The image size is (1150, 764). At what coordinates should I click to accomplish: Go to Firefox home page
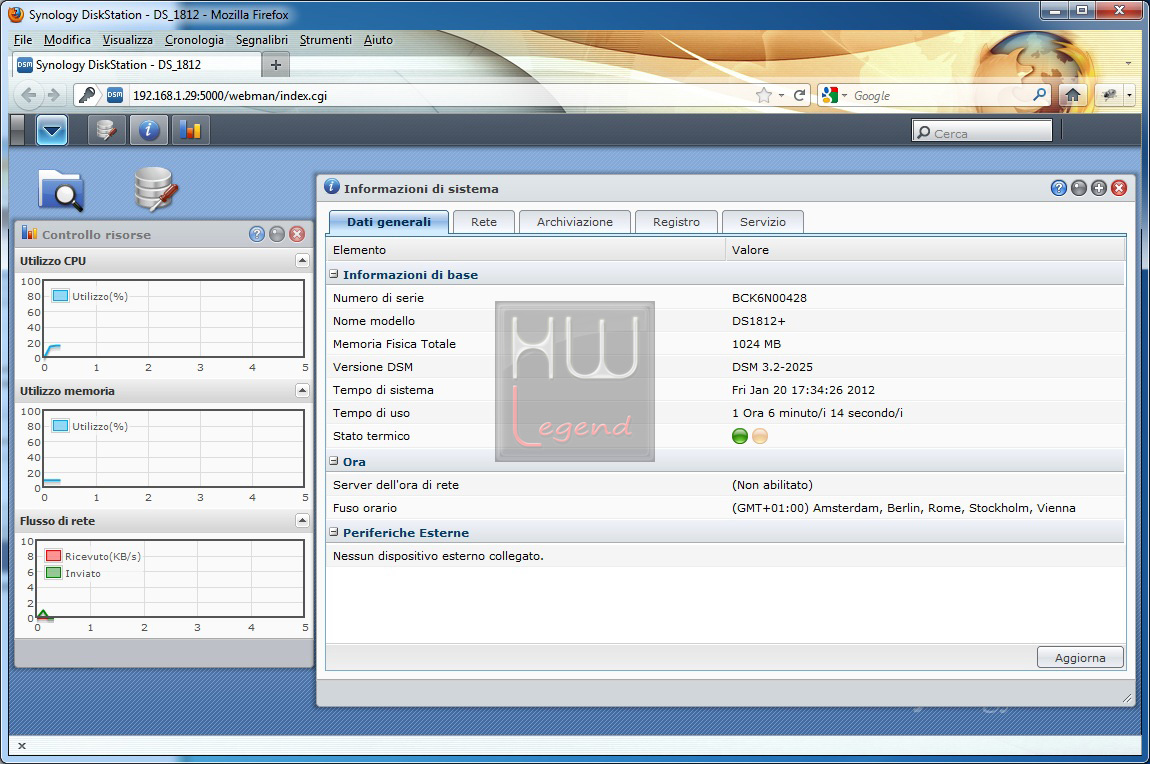[x=1072, y=95]
